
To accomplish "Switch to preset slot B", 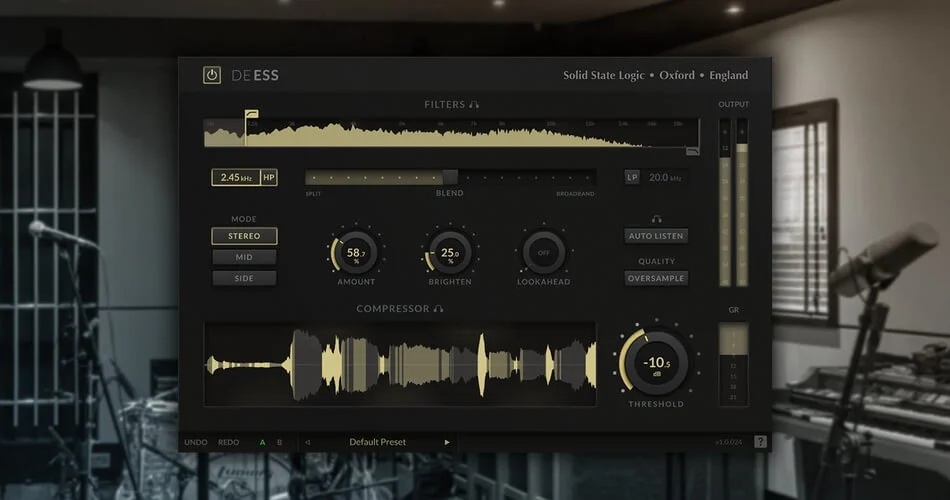I will point(279,442).
